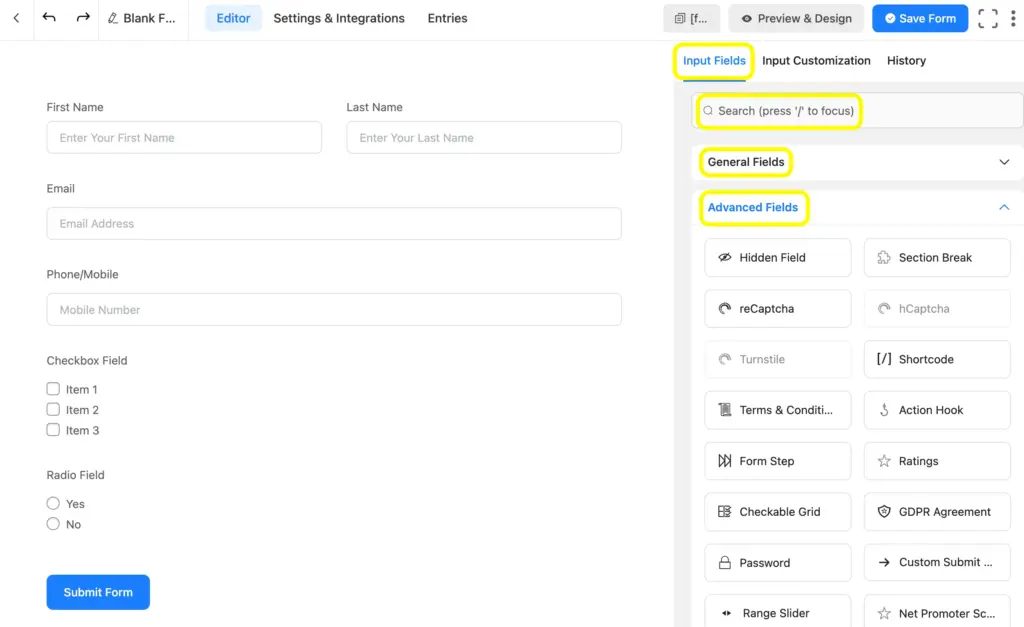Click Preview & Design

point(796,18)
